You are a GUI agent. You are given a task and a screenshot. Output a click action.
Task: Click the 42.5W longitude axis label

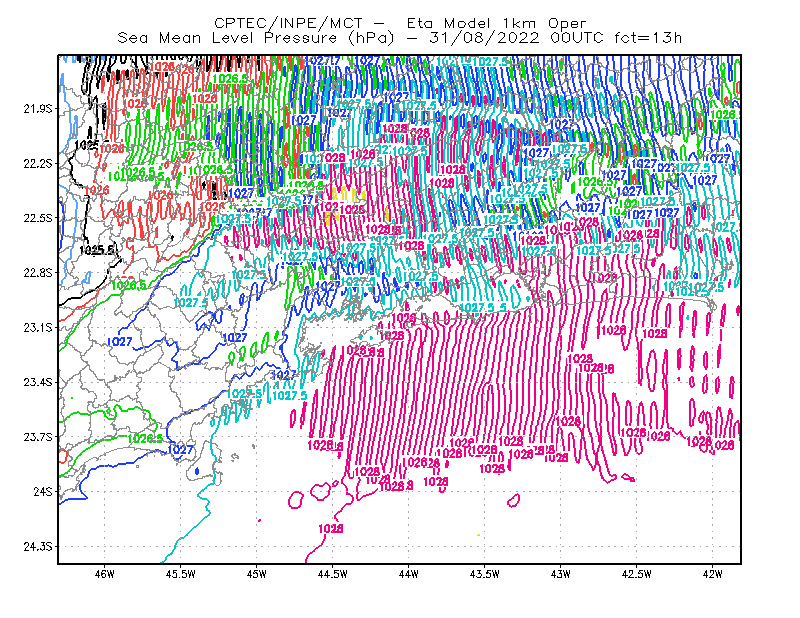(x=637, y=574)
